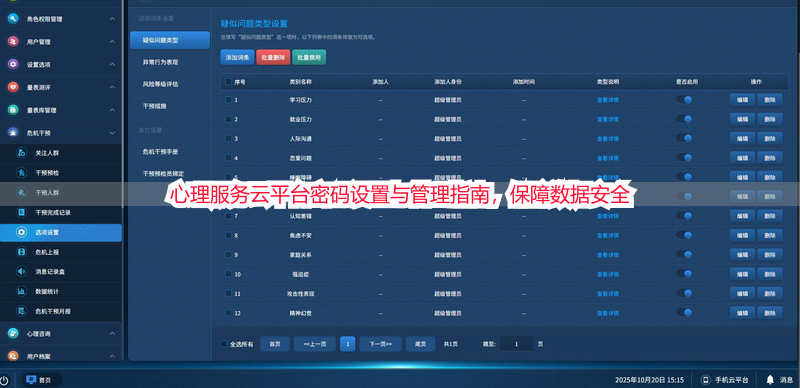Click the 2025年10月20日 15:15 clock display
This screenshot has height=388, width=800.
point(649,380)
